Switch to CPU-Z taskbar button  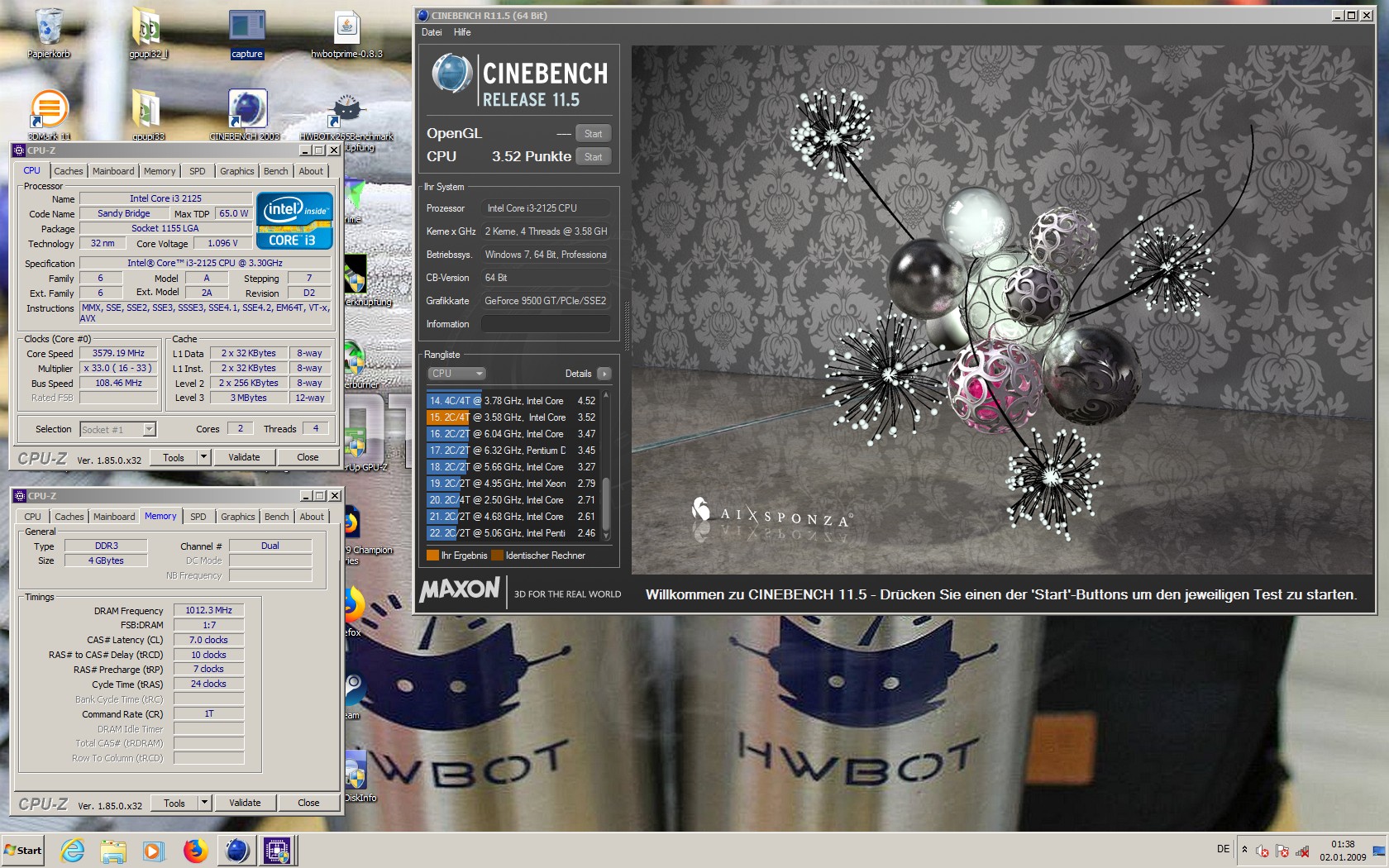277,850
